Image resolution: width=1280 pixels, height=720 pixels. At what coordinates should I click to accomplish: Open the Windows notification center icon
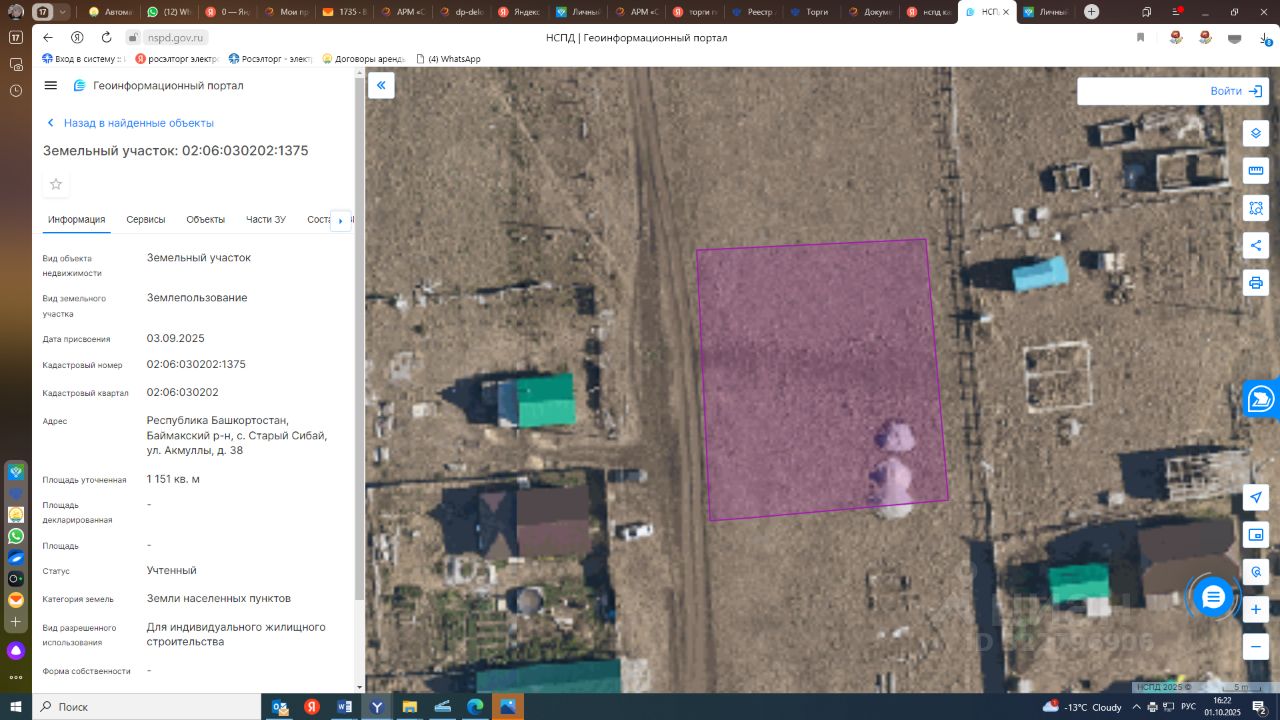coord(1260,707)
